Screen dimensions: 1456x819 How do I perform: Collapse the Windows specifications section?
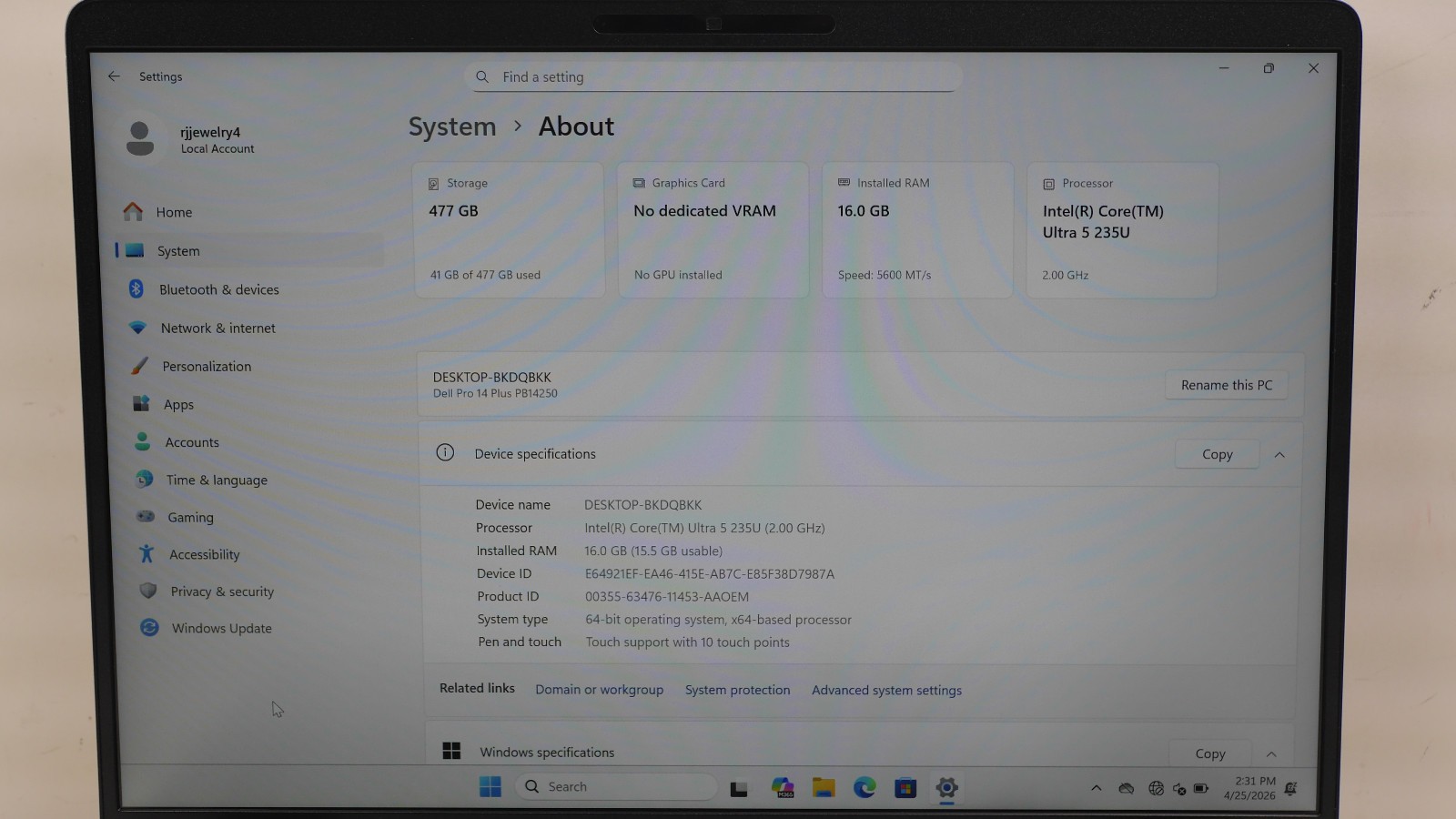pyautogui.click(x=1271, y=753)
